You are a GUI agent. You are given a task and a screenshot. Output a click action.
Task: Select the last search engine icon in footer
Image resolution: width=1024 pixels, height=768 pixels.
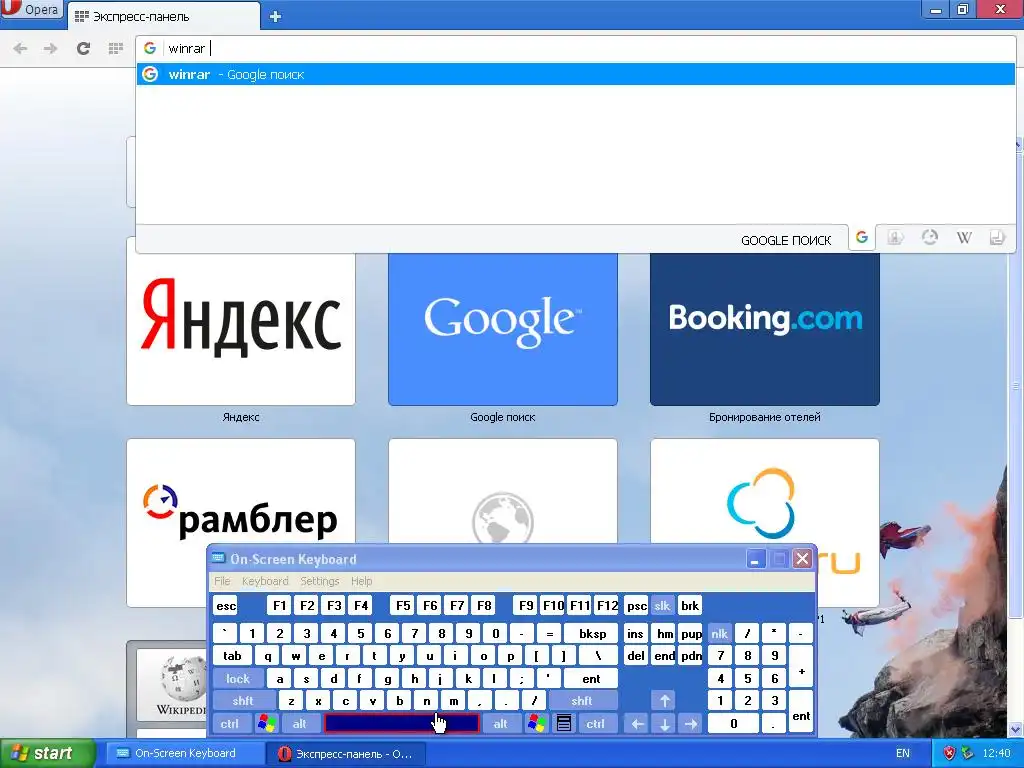click(997, 238)
